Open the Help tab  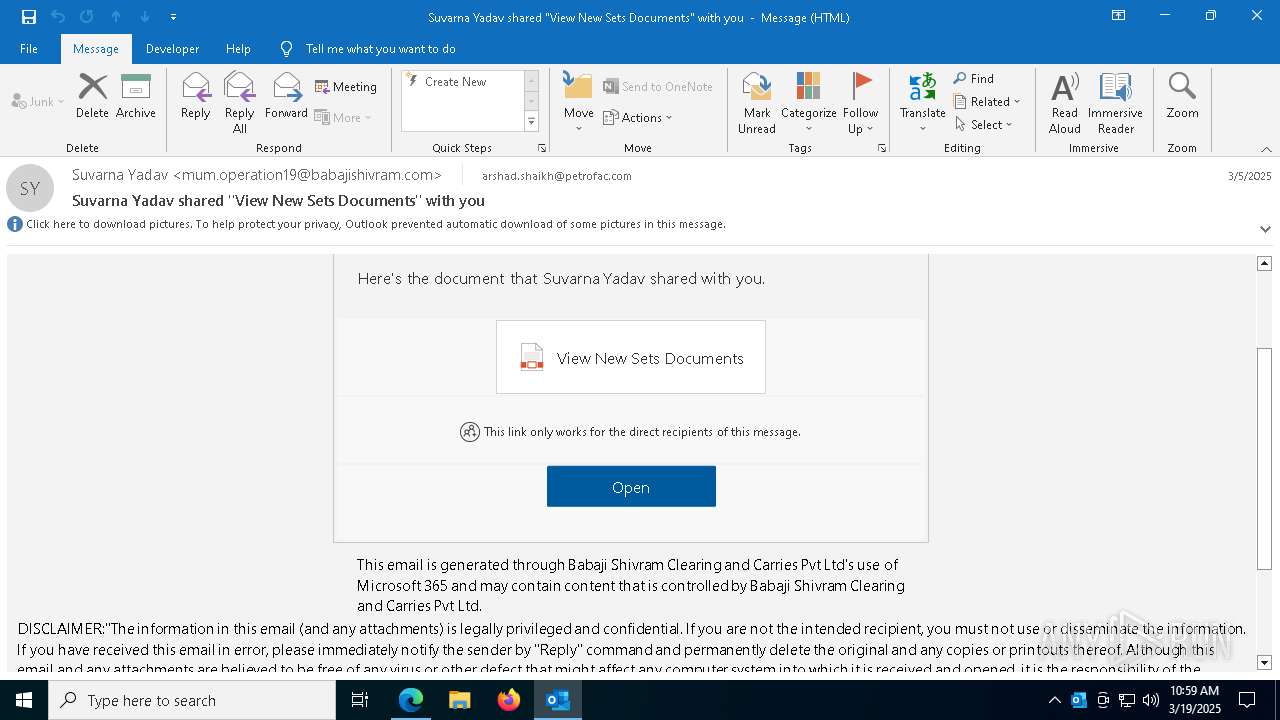[238, 49]
